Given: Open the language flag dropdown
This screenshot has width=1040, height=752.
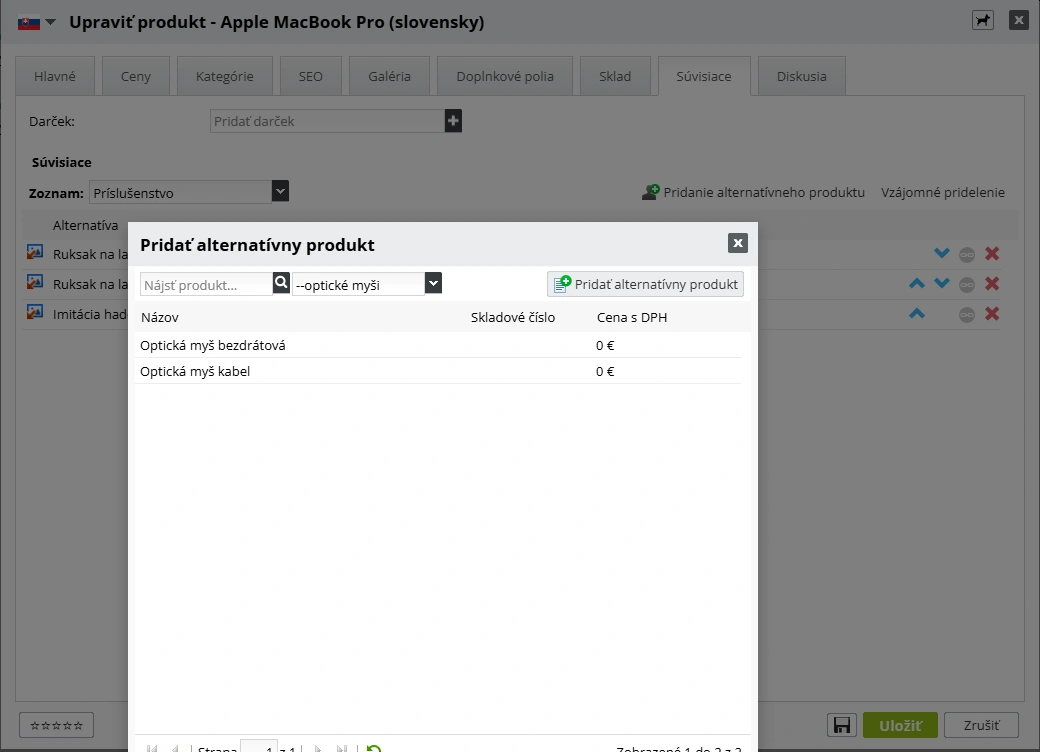Looking at the screenshot, I should point(36,23).
